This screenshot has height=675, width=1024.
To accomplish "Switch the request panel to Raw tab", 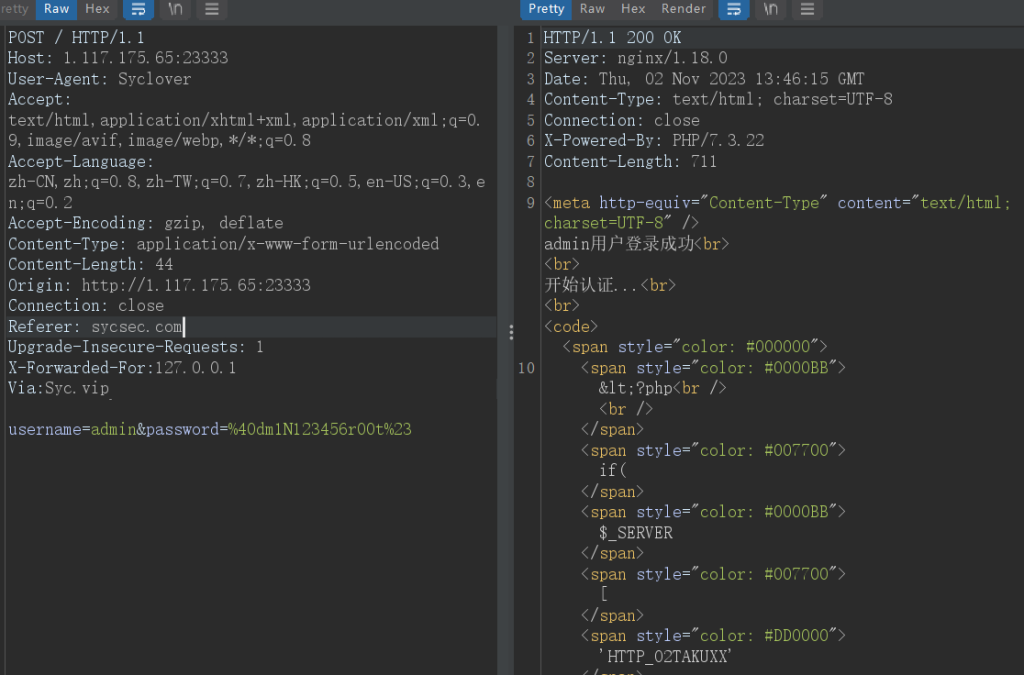I will tap(56, 9).
